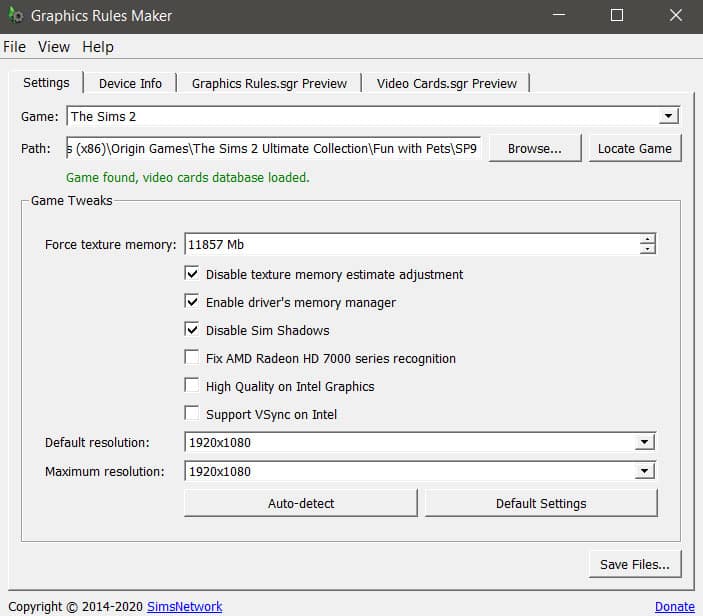The image size is (703, 616).
Task: Open the File menu
Action: pos(14,47)
